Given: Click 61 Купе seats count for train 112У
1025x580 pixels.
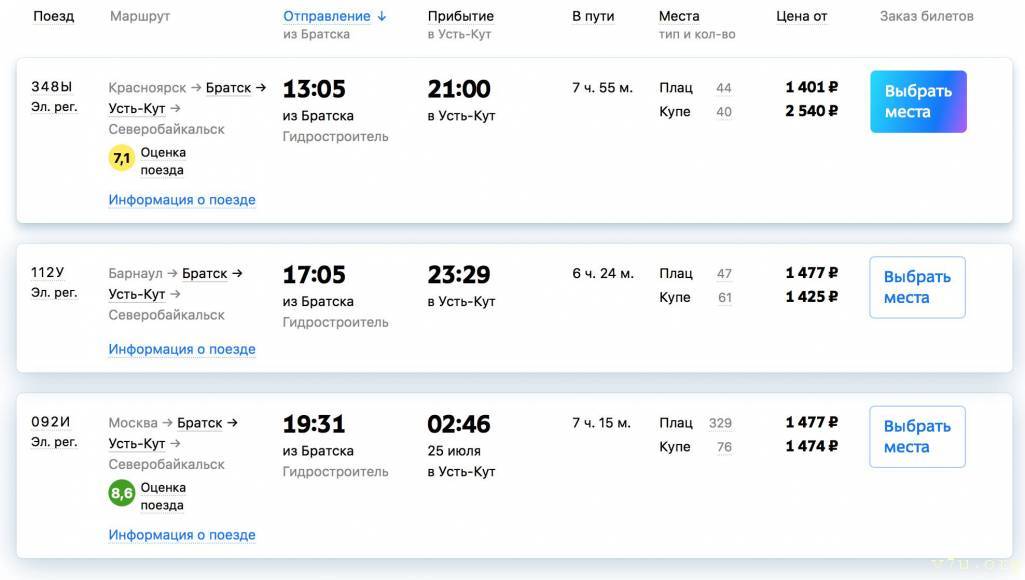Looking at the screenshot, I should point(724,298).
